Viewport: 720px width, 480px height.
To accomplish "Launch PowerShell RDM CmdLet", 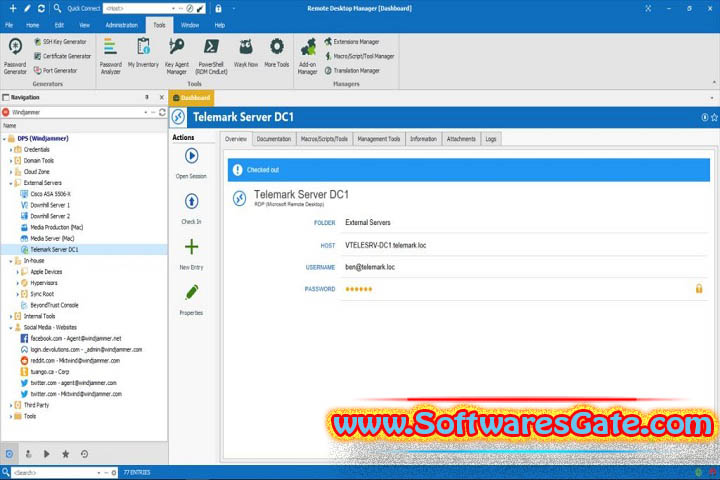I will point(211,56).
